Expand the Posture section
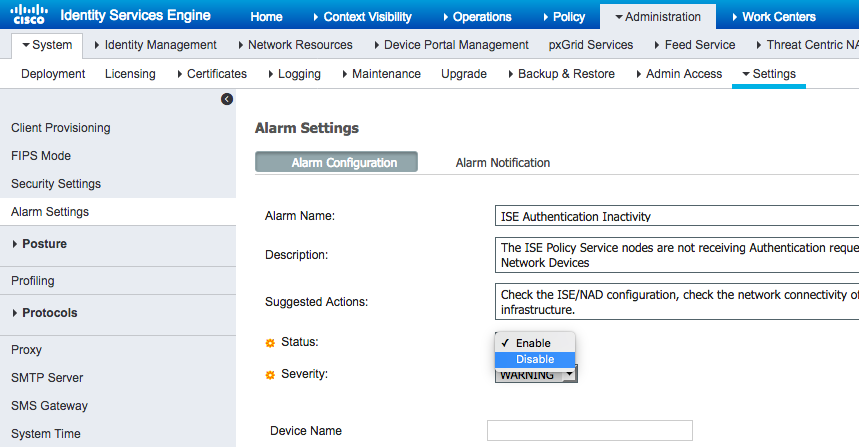859x447 pixels. coord(39,244)
